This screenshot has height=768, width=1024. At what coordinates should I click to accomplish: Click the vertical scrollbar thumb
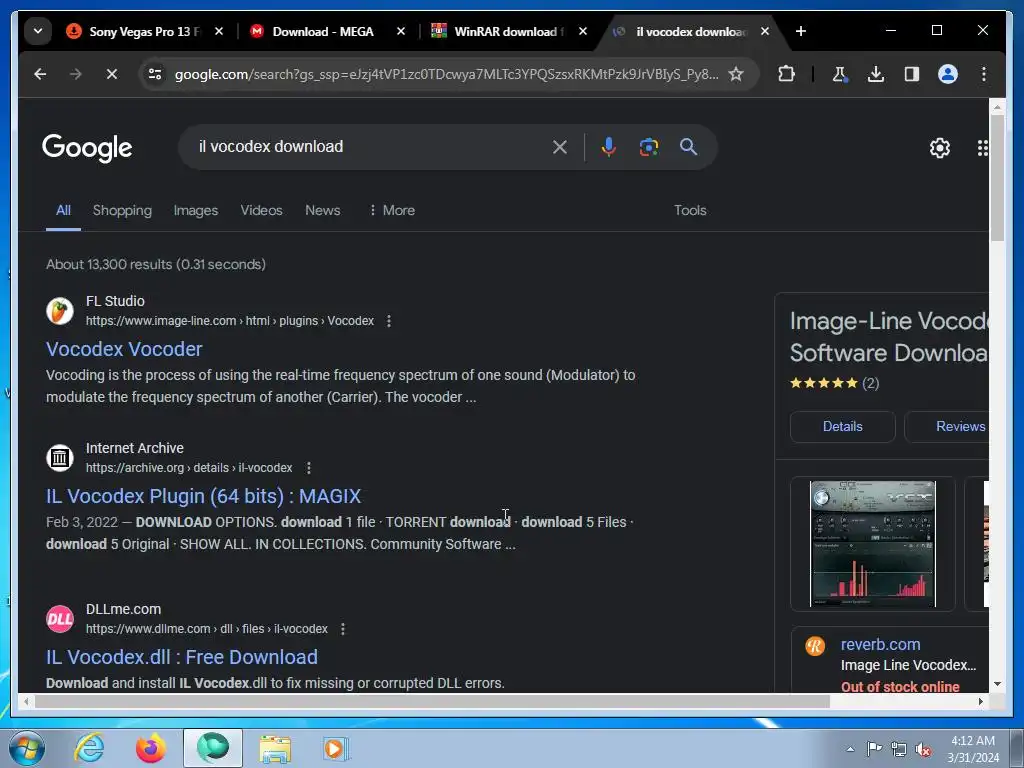click(x=997, y=178)
